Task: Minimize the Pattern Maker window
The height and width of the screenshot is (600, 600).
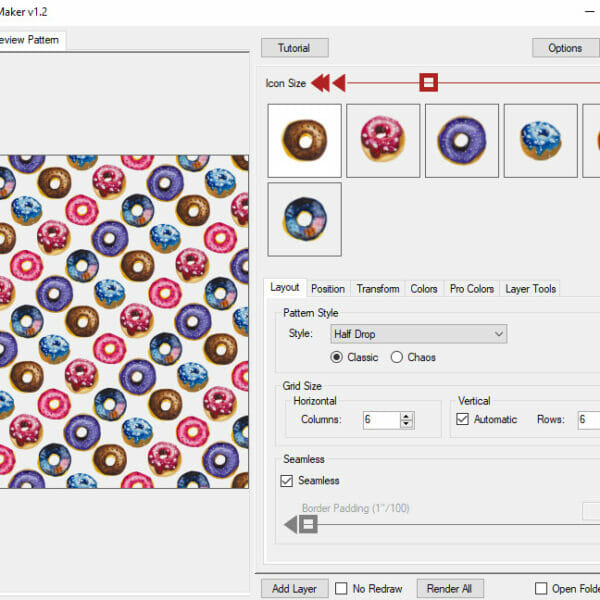Action: [590, 12]
